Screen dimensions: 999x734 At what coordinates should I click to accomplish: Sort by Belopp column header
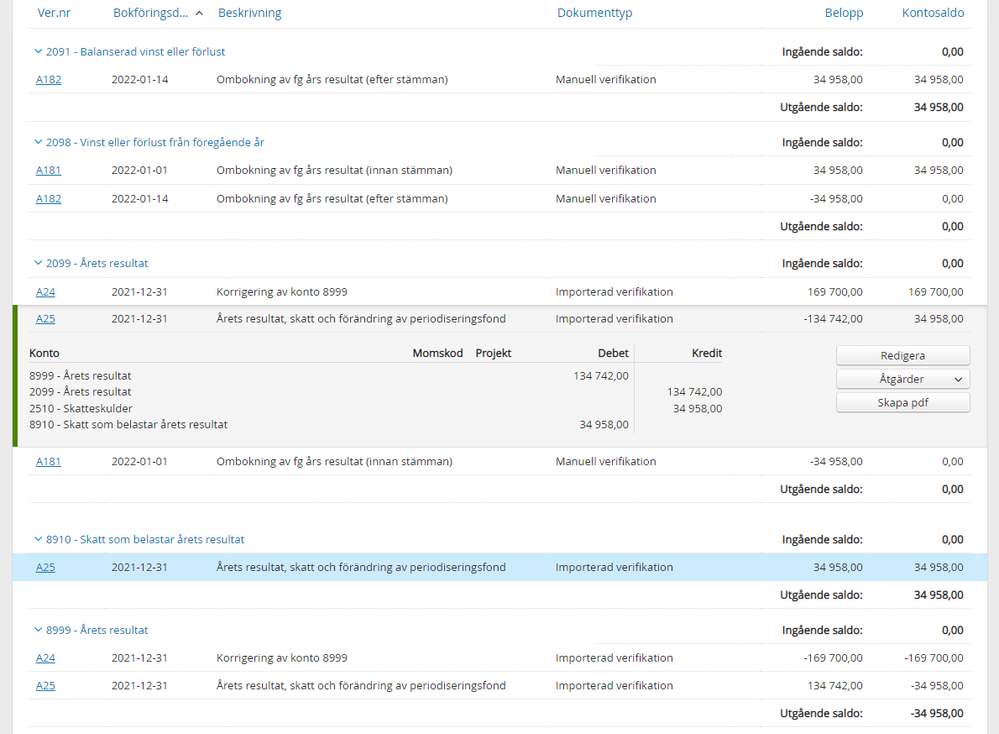coord(843,13)
